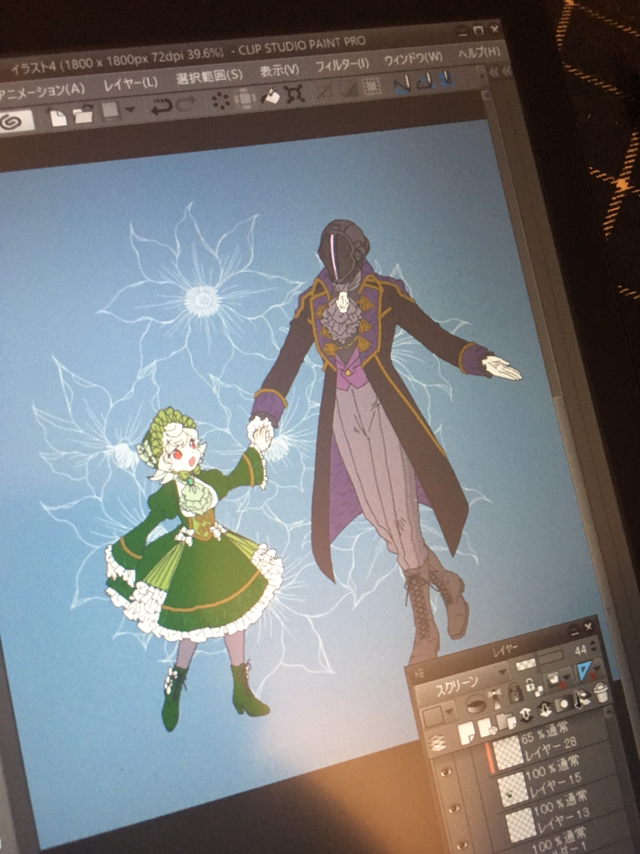Toggle Lock Transparent Pixels icon
Viewport: 640px width, 854px height.
pos(534,688)
